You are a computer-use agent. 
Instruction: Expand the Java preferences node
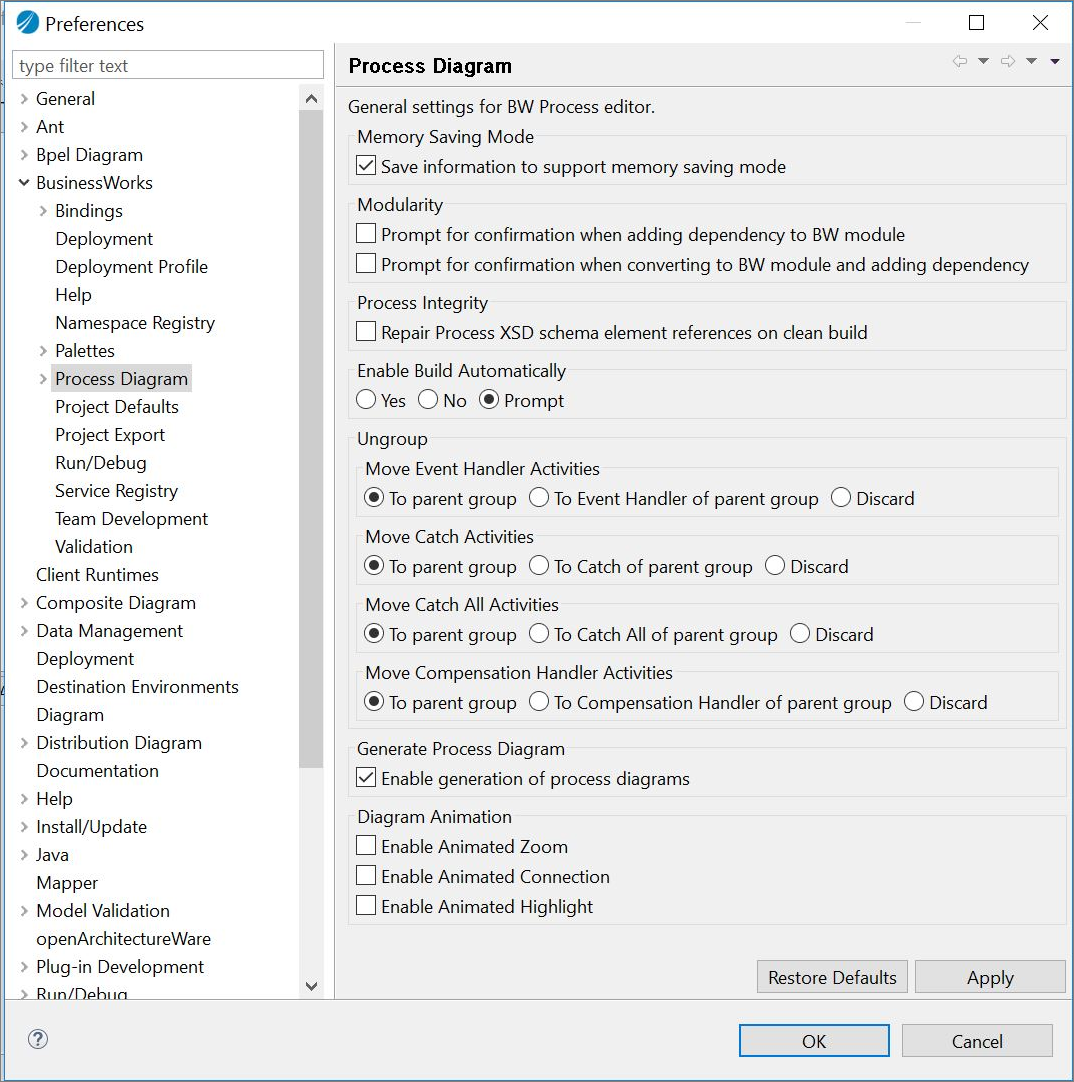coord(24,855)
